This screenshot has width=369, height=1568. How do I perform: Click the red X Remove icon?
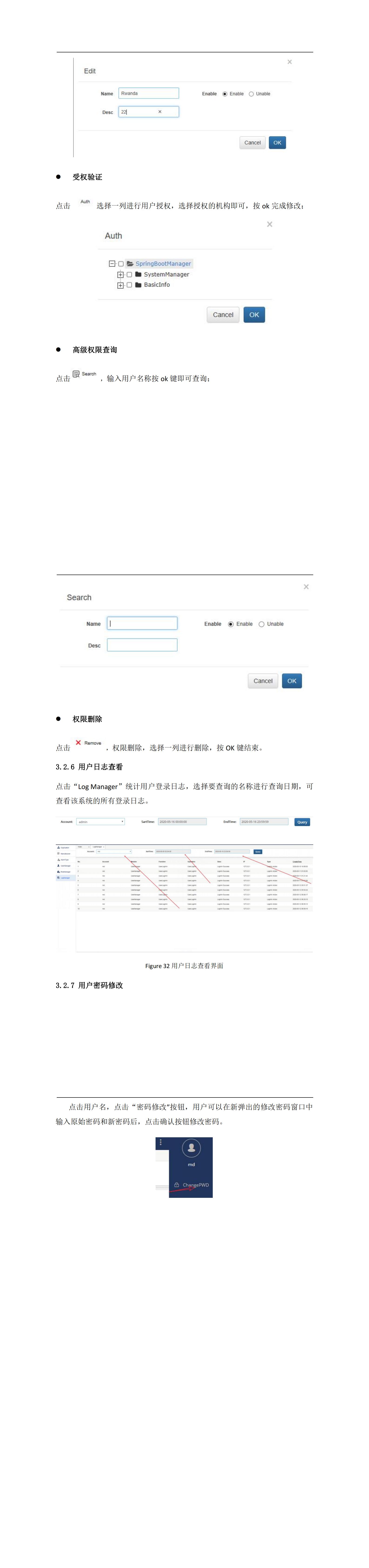(78, 743)
